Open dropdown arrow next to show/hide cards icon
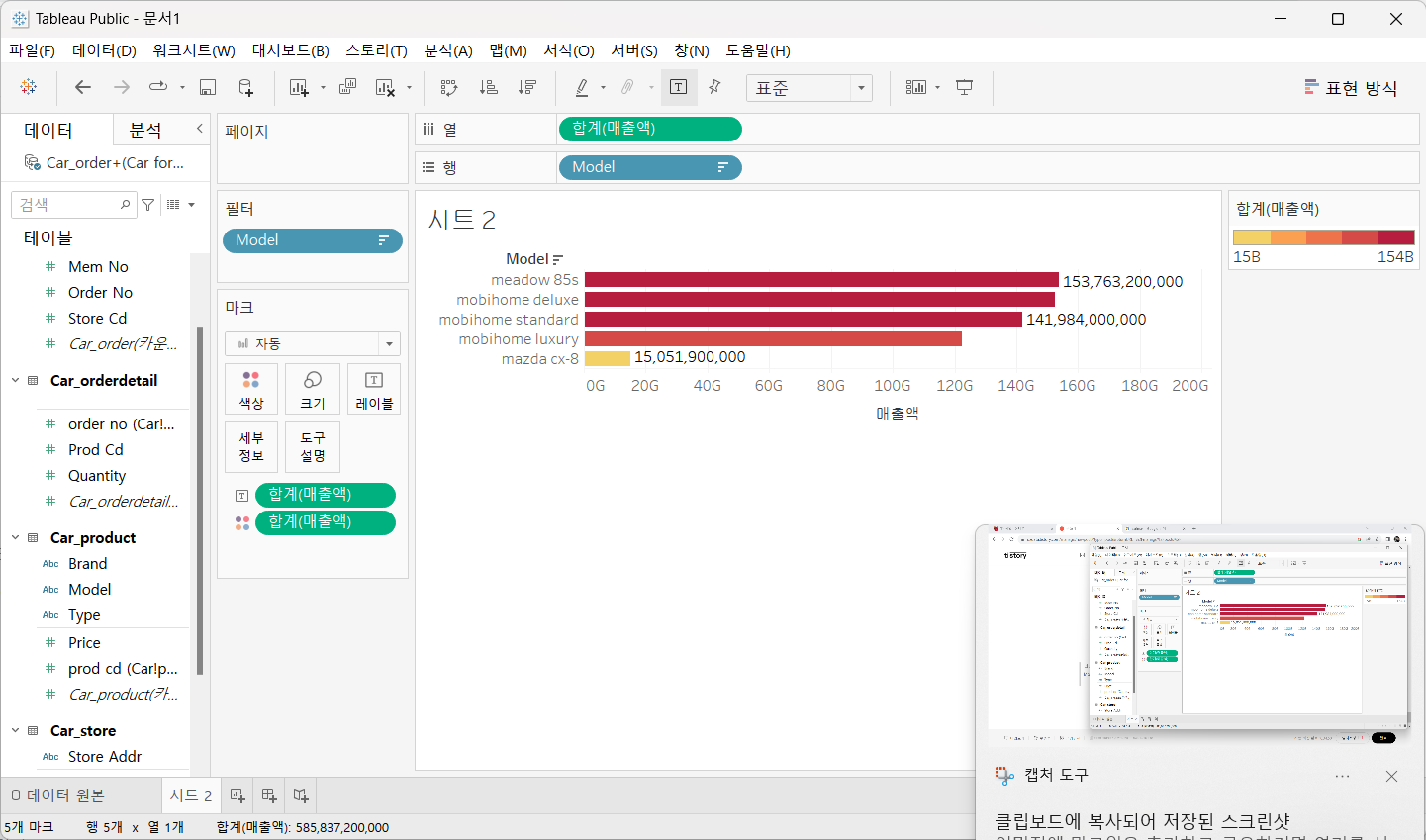The height and width of the screenshot is (840, 1426). (937, 88)
